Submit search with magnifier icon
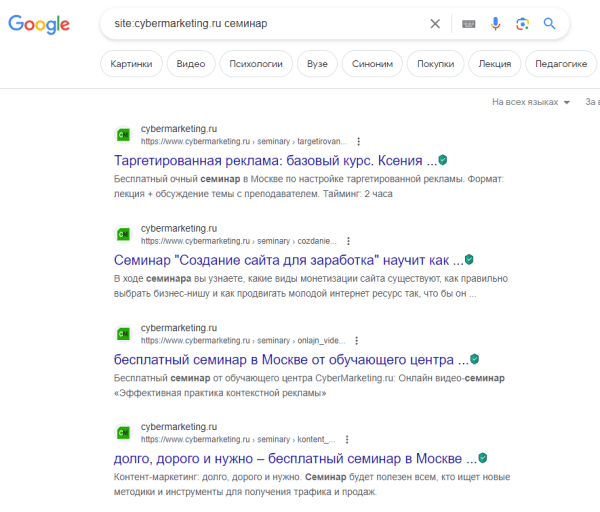 coord(549,24)
